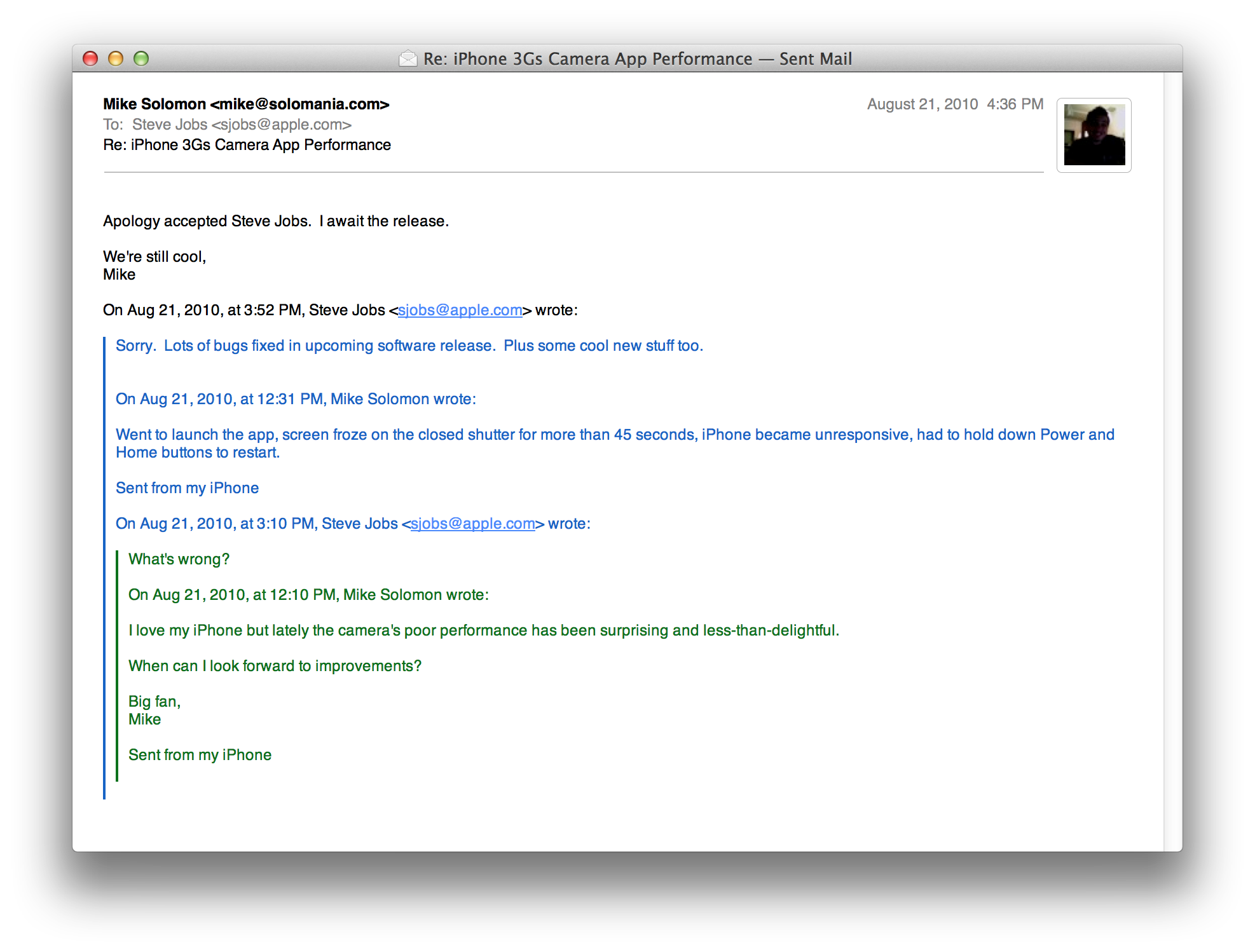Image resolution: width=1255 pixels, height=952 pixels.
Task: Click the green 'Big fan,' line
Action: 154,702
